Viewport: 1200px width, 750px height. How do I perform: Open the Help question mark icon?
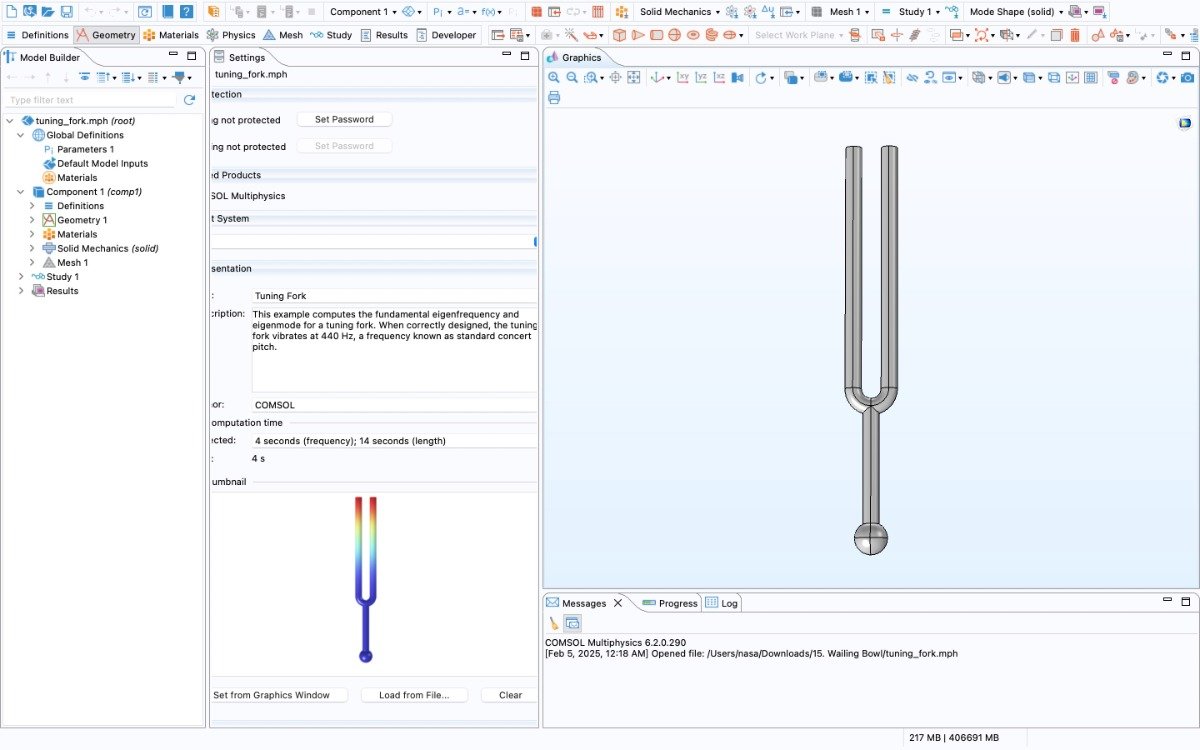coord(186,12)
